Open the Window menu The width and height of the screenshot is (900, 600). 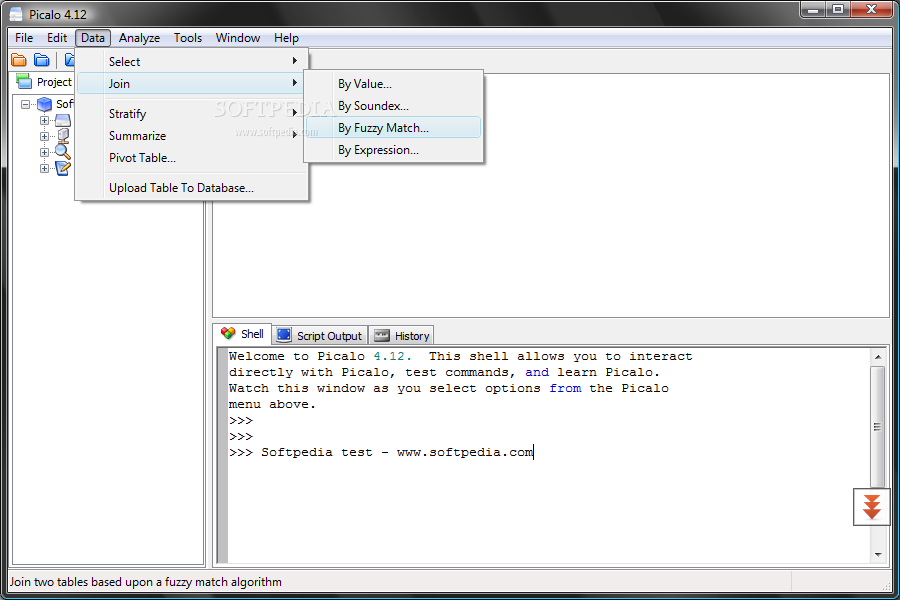point(238,38)
